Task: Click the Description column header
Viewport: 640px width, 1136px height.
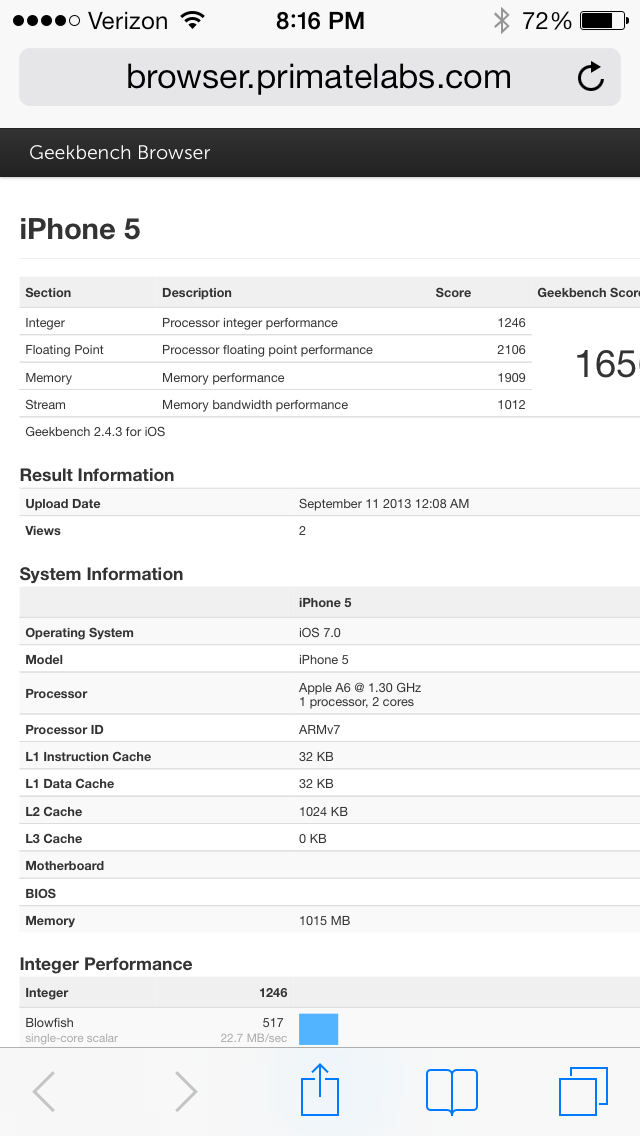Action: click(197, 293)
